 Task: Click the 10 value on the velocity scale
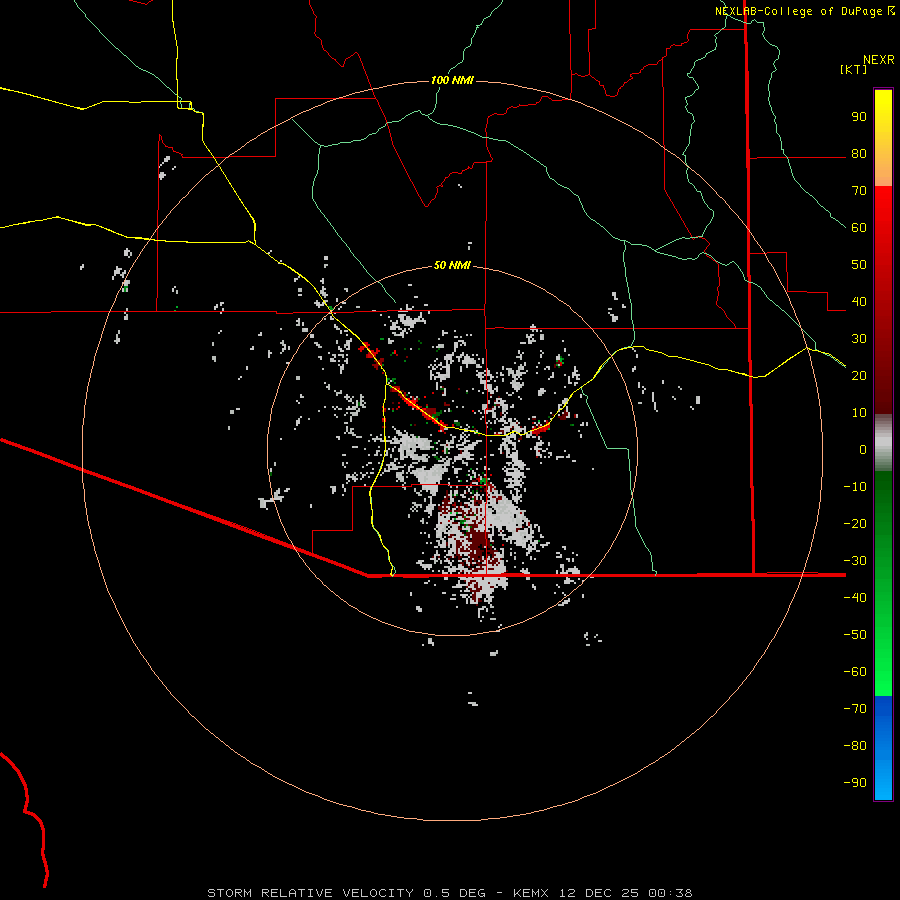[859, 413]
